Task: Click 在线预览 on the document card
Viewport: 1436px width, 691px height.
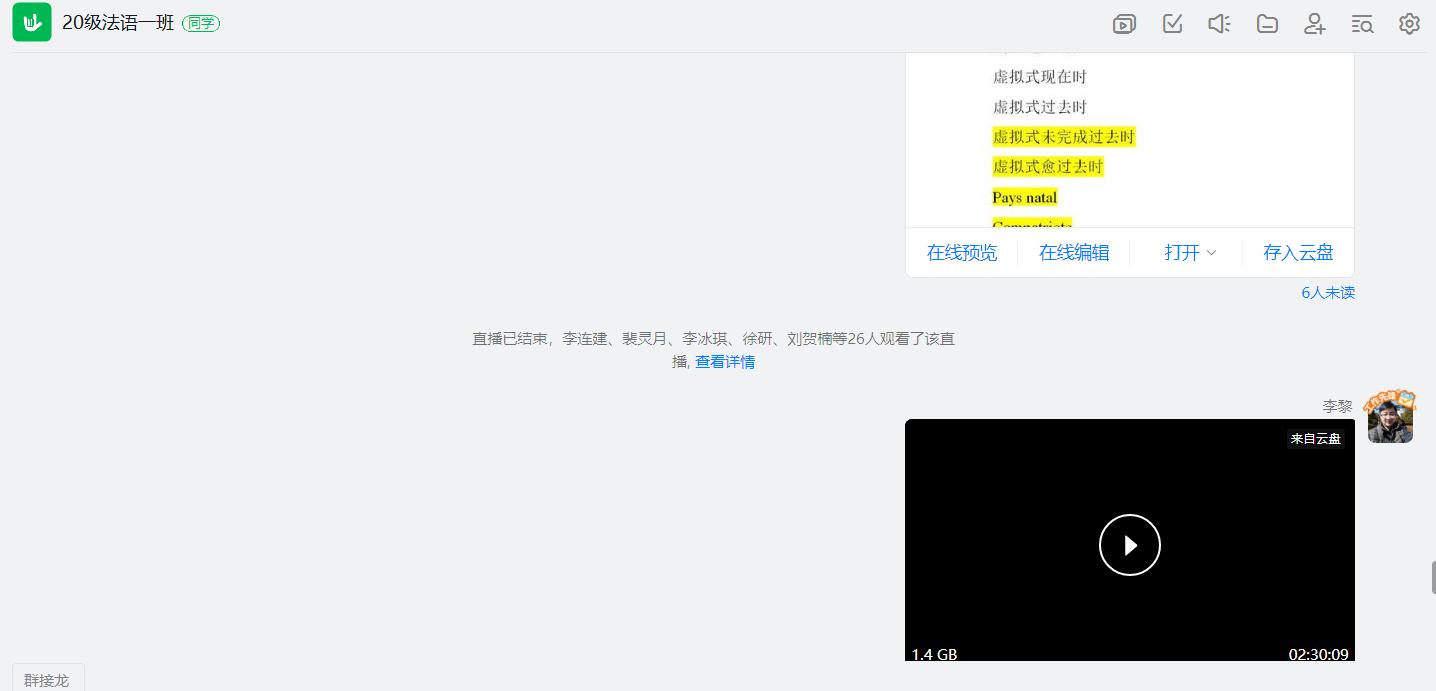Action: pos(962,253)
